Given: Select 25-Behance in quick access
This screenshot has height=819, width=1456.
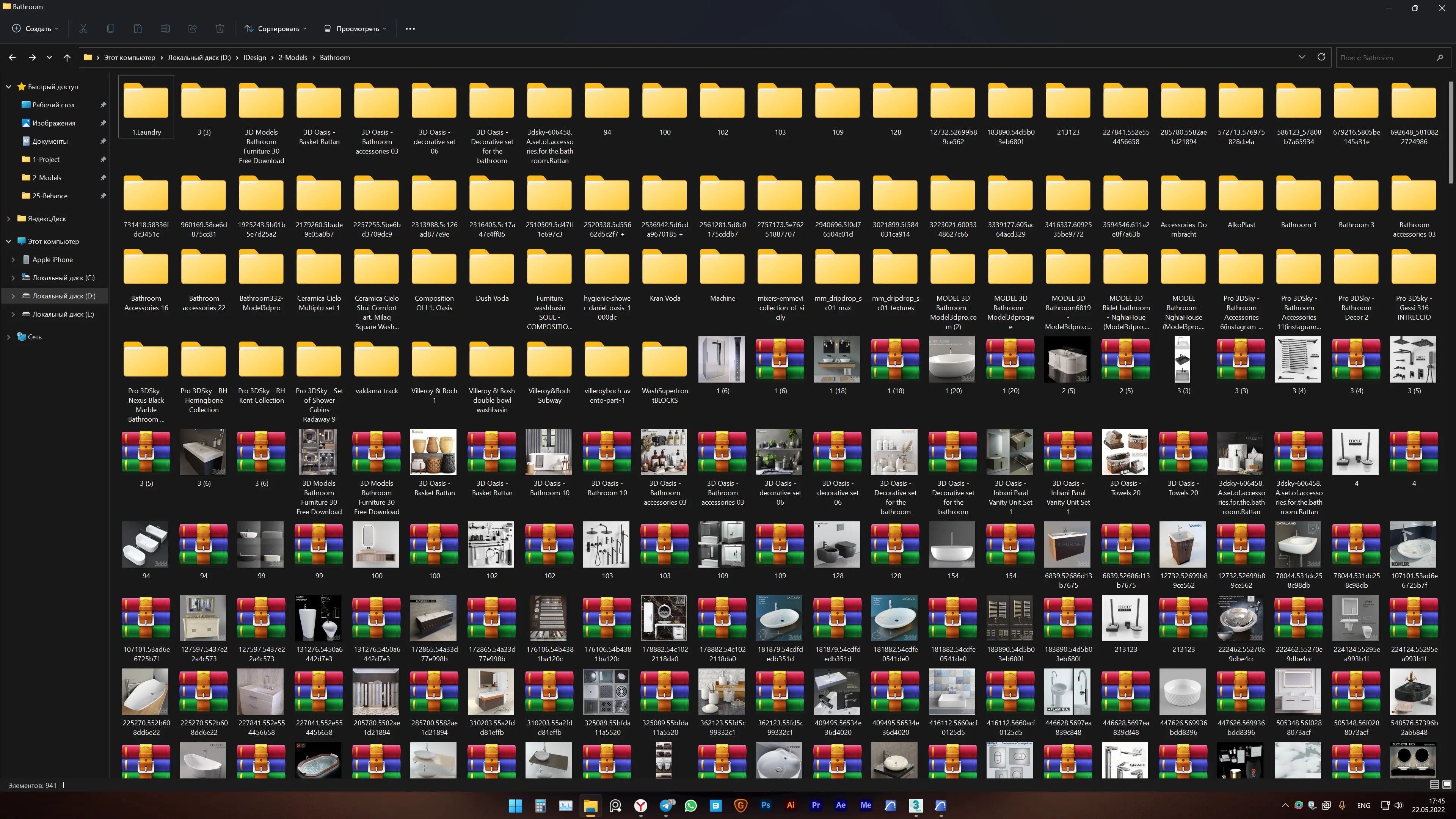Looking at the screenshot, I should click(50, 196).
